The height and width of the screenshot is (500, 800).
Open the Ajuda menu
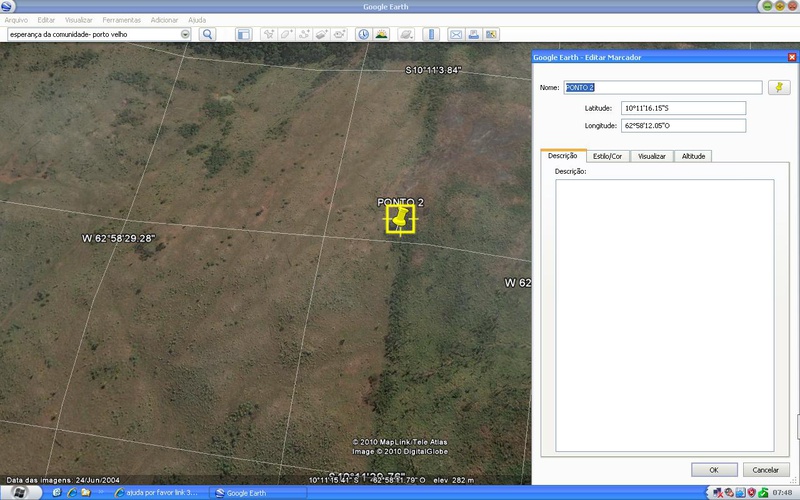197,20
